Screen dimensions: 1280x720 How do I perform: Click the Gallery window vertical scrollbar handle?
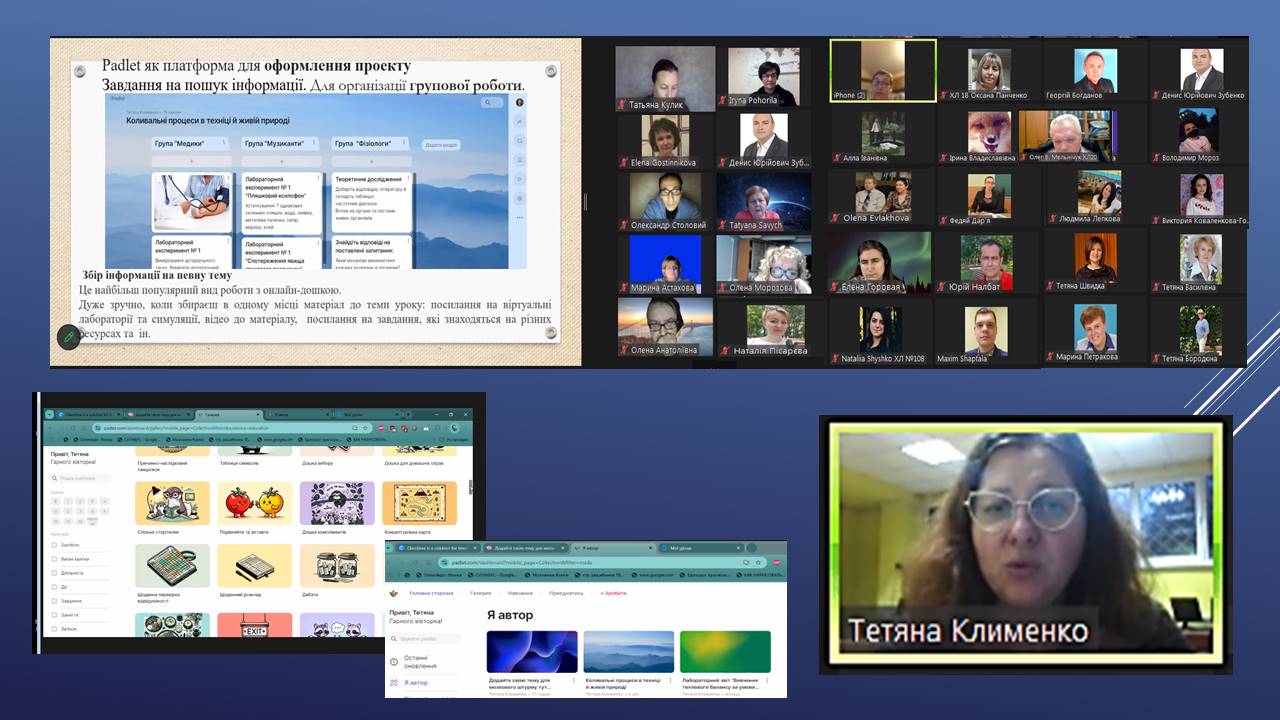471,487
